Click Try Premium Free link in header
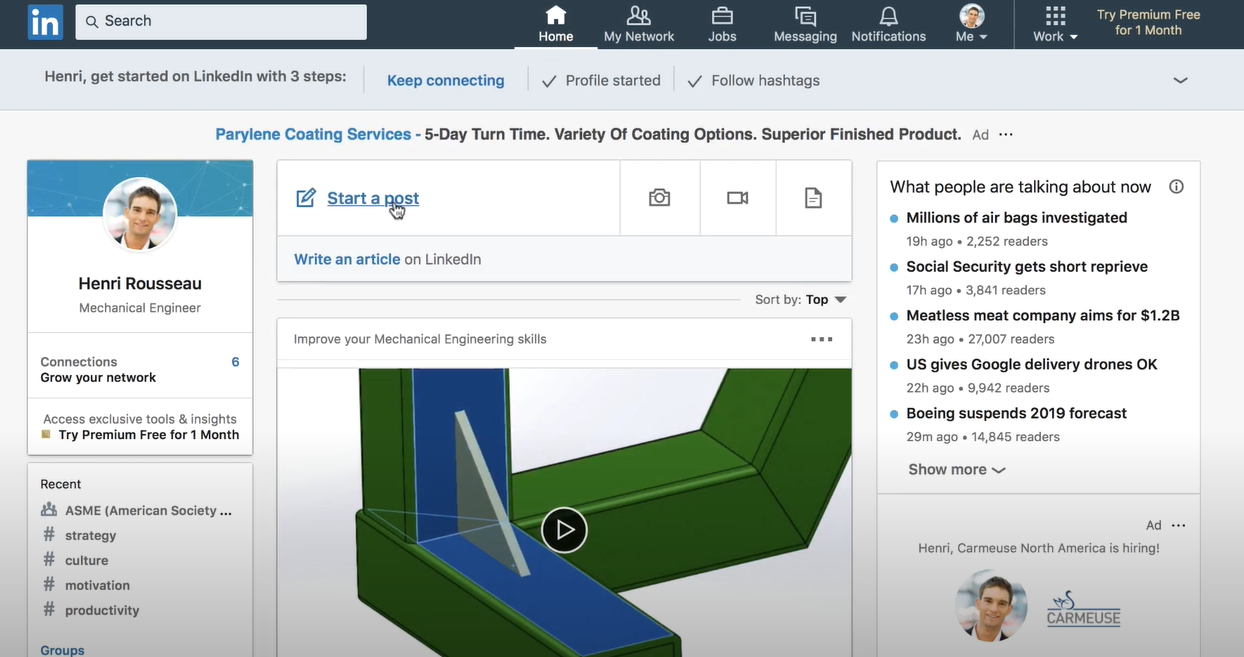This screenshot has height=657, width=1244. 1148,22
